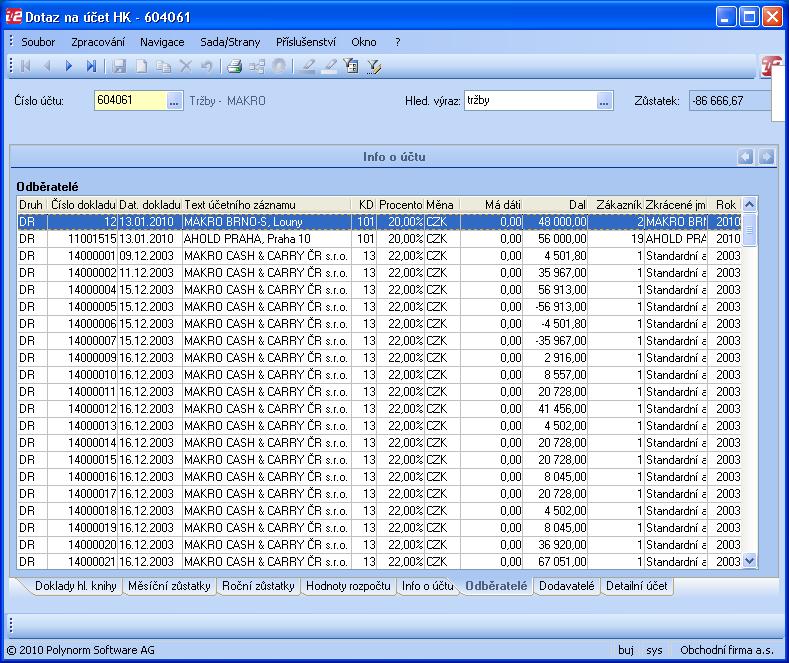The image size is (789, 663).
Task: Click the save floppy disk icon
Action: tap(119, 66)
